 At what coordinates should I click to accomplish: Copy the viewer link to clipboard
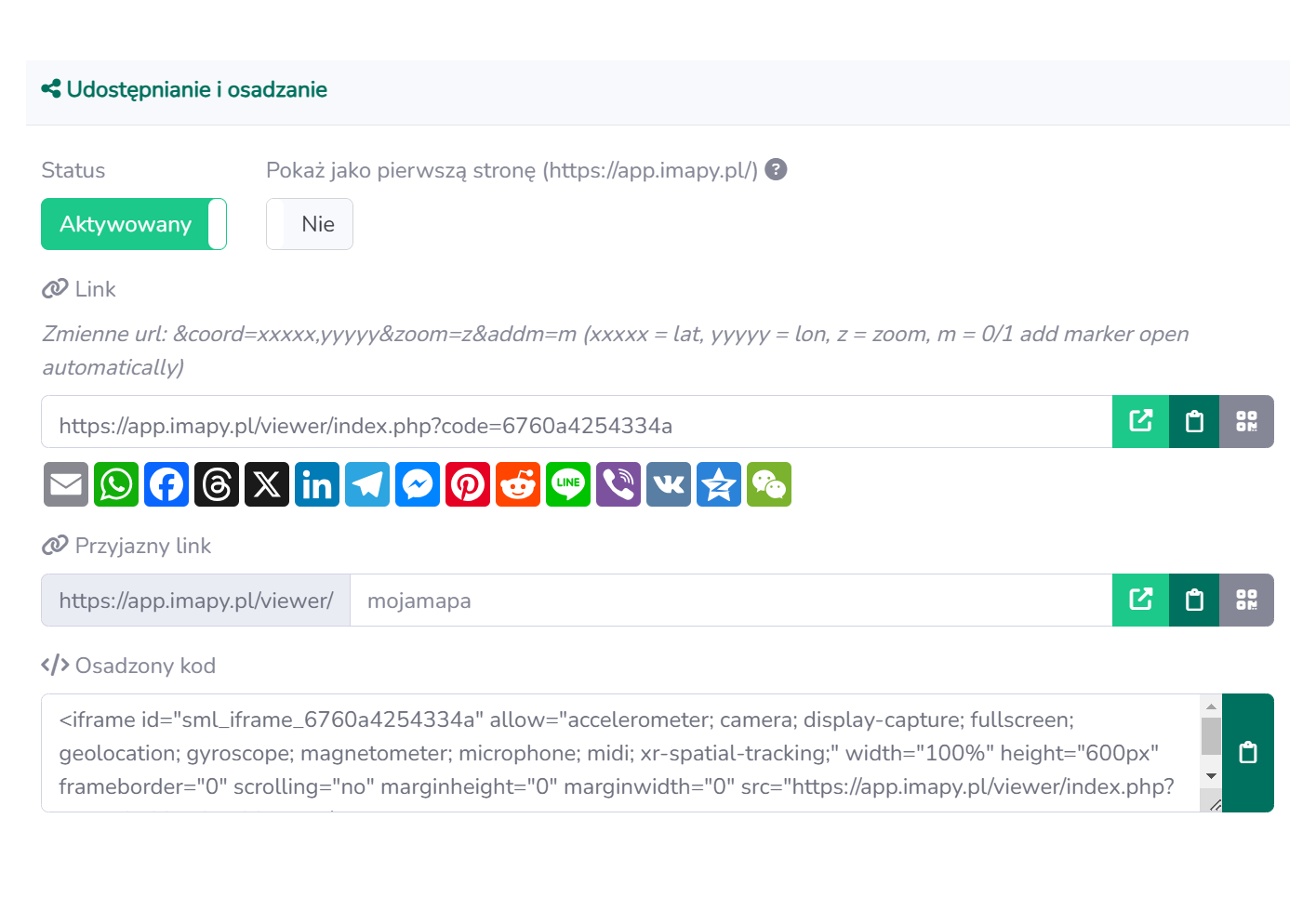(x=1194, y=422)
